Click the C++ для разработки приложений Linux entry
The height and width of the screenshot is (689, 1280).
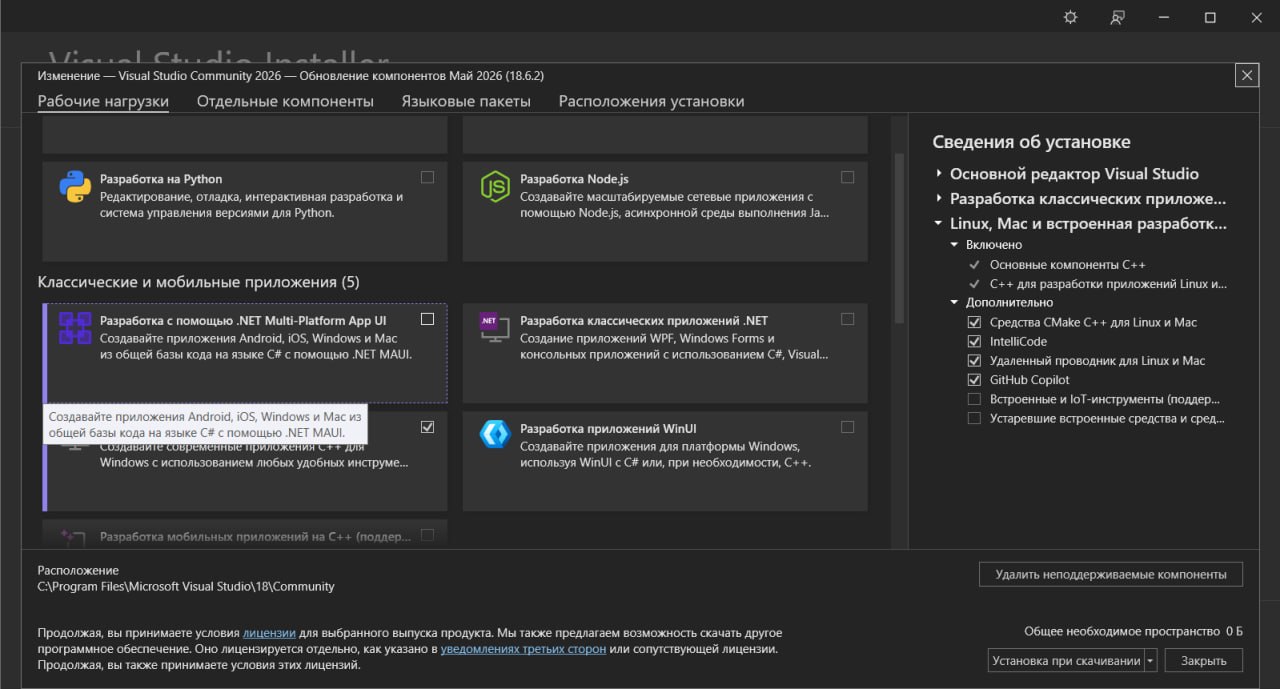[x=1108, y=284]
